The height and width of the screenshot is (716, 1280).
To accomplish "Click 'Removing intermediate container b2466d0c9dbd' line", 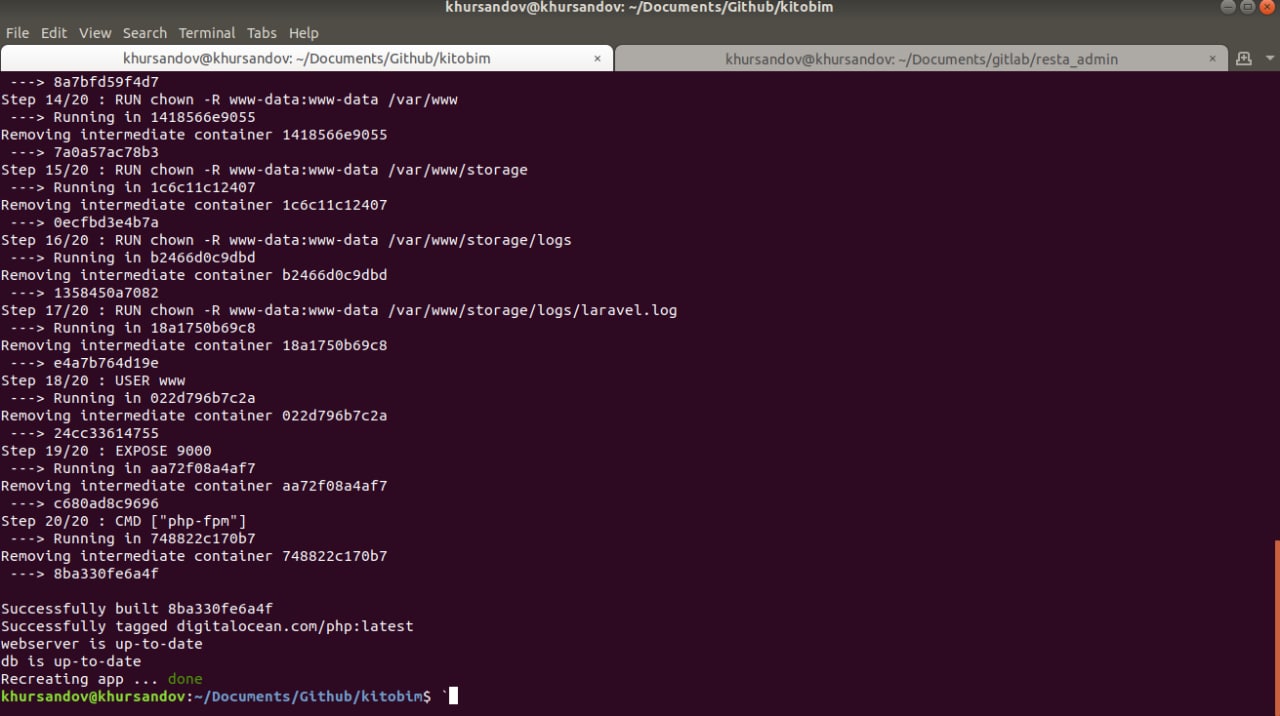I will 194,275.
